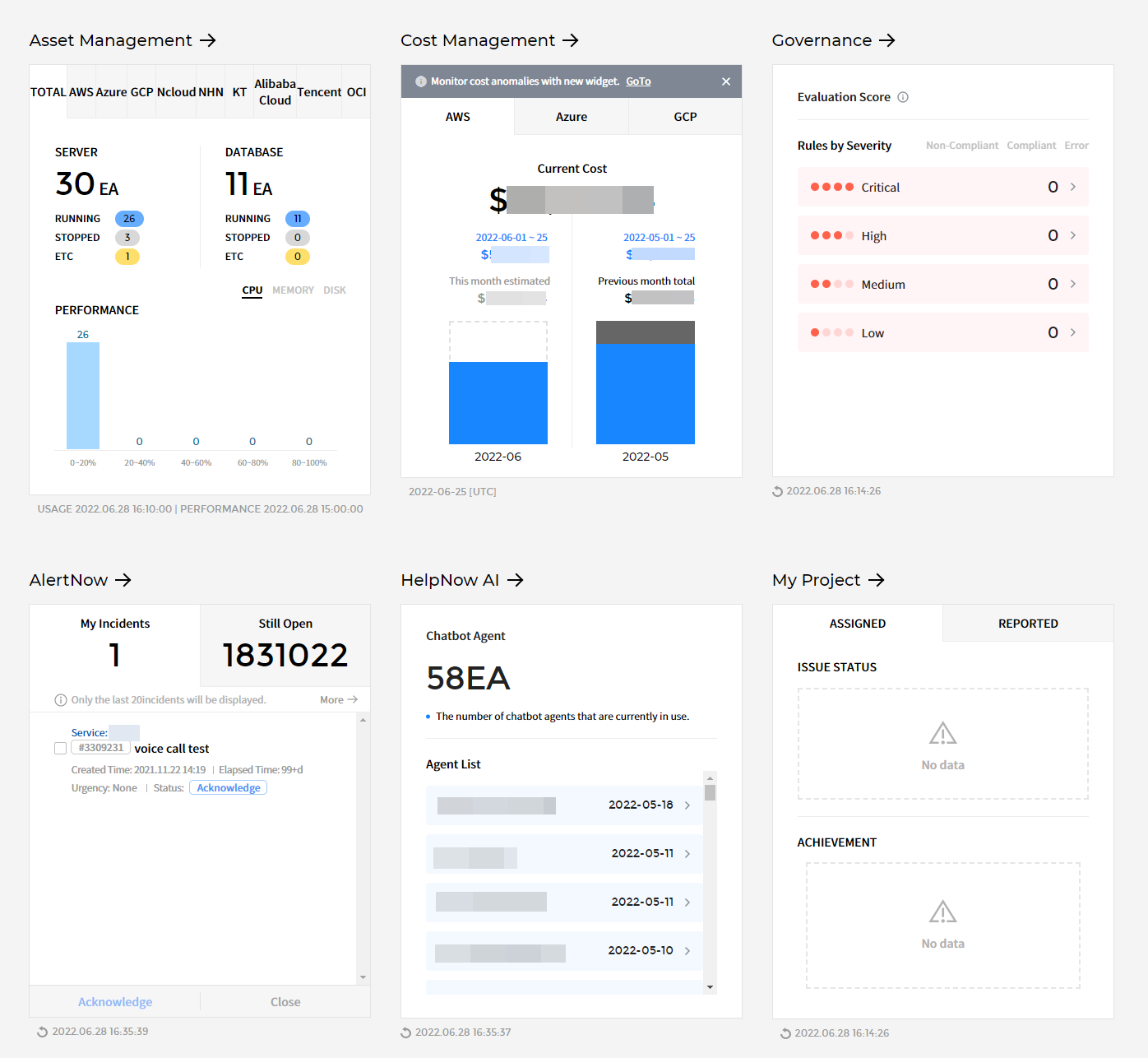Check the checkbox for incident #3309231
1148x1058 pixels.
[x=60, y=748]
